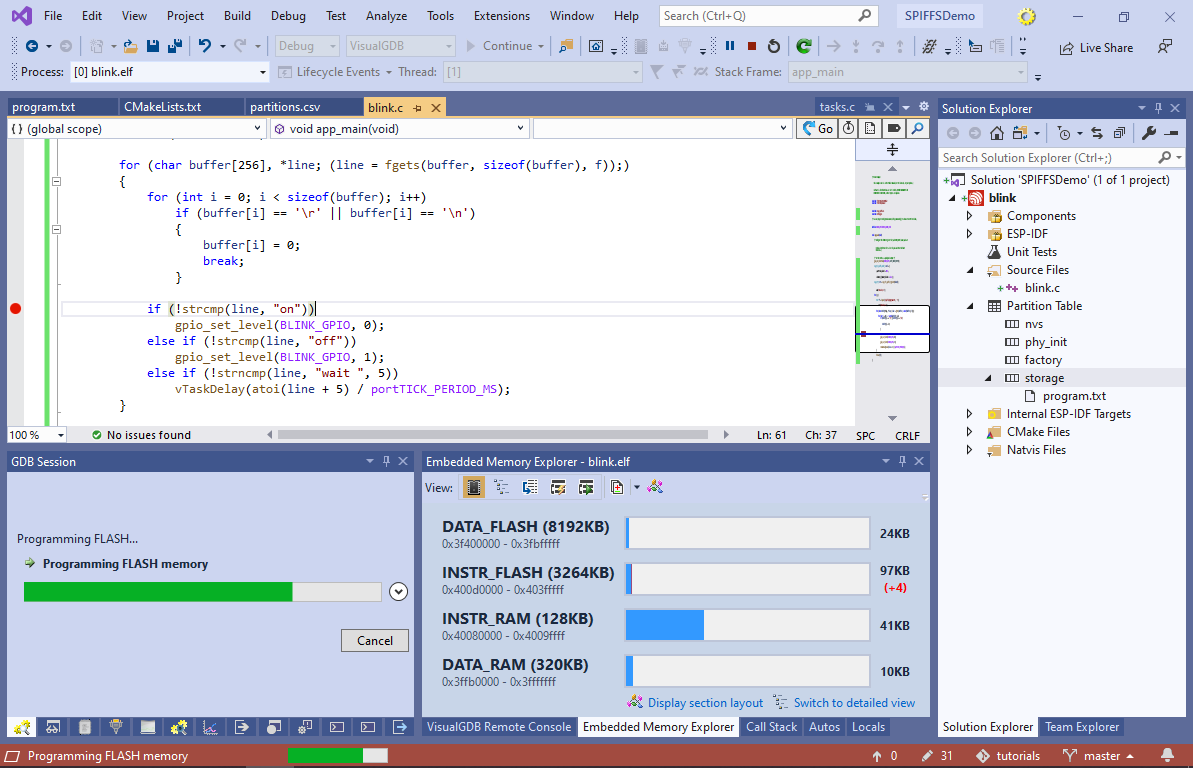
Task: Open Solution Explorer properties wrench icon
Action: pos(1148,133)
